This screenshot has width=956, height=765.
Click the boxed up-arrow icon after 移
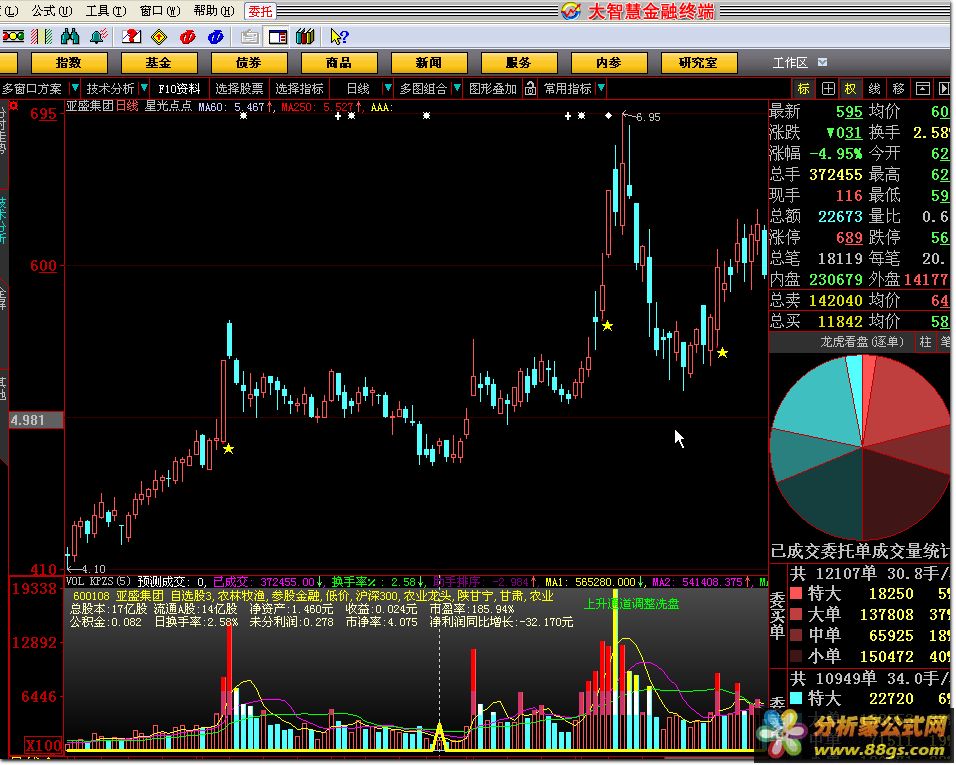coord(923,89)
